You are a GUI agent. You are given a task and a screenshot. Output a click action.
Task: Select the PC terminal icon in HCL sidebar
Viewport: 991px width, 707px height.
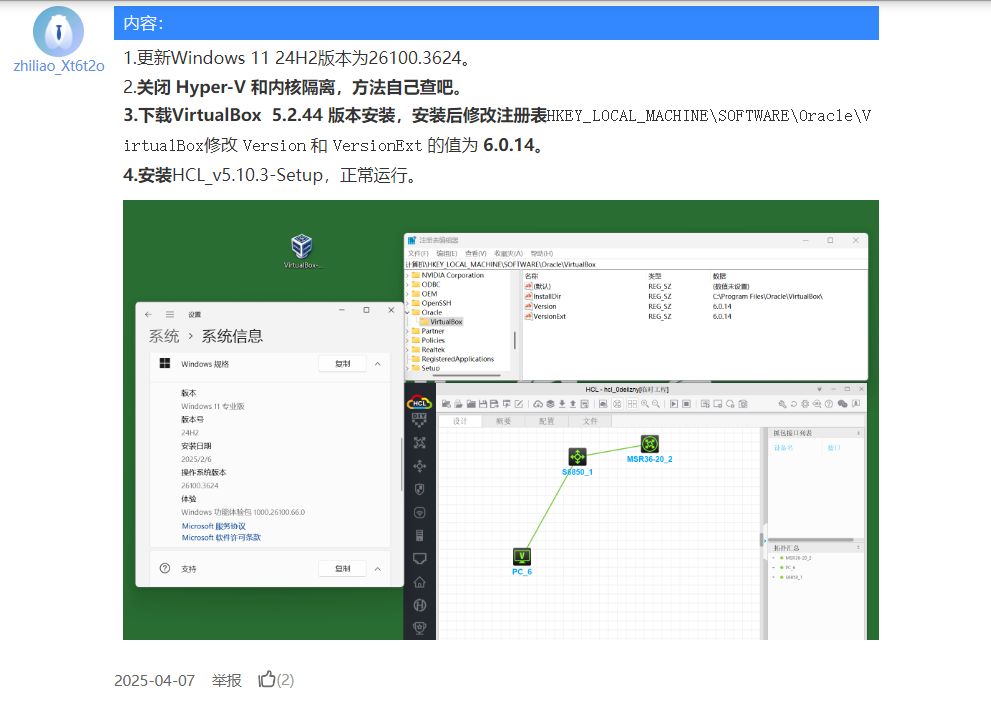pyautogui.click(x=419, y=559)
